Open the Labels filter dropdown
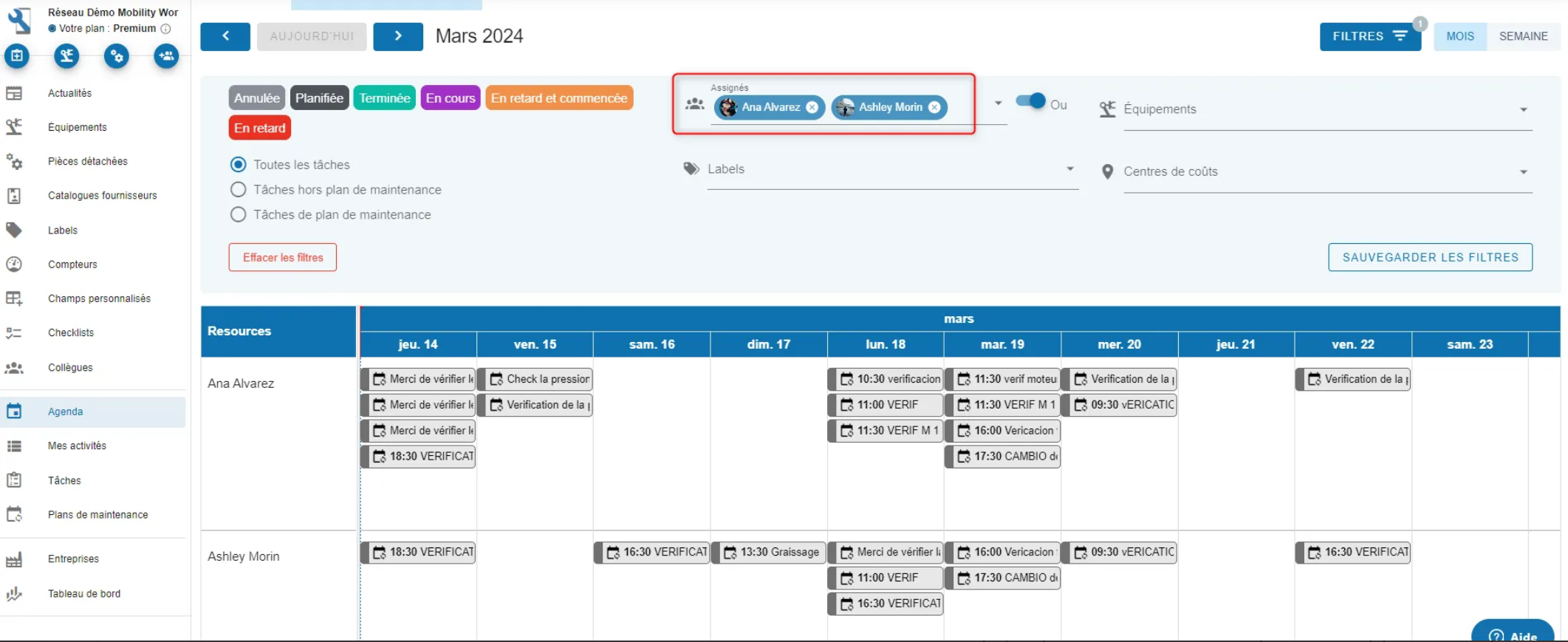This screenshot has height=642, width=1568. coord(892,169)
